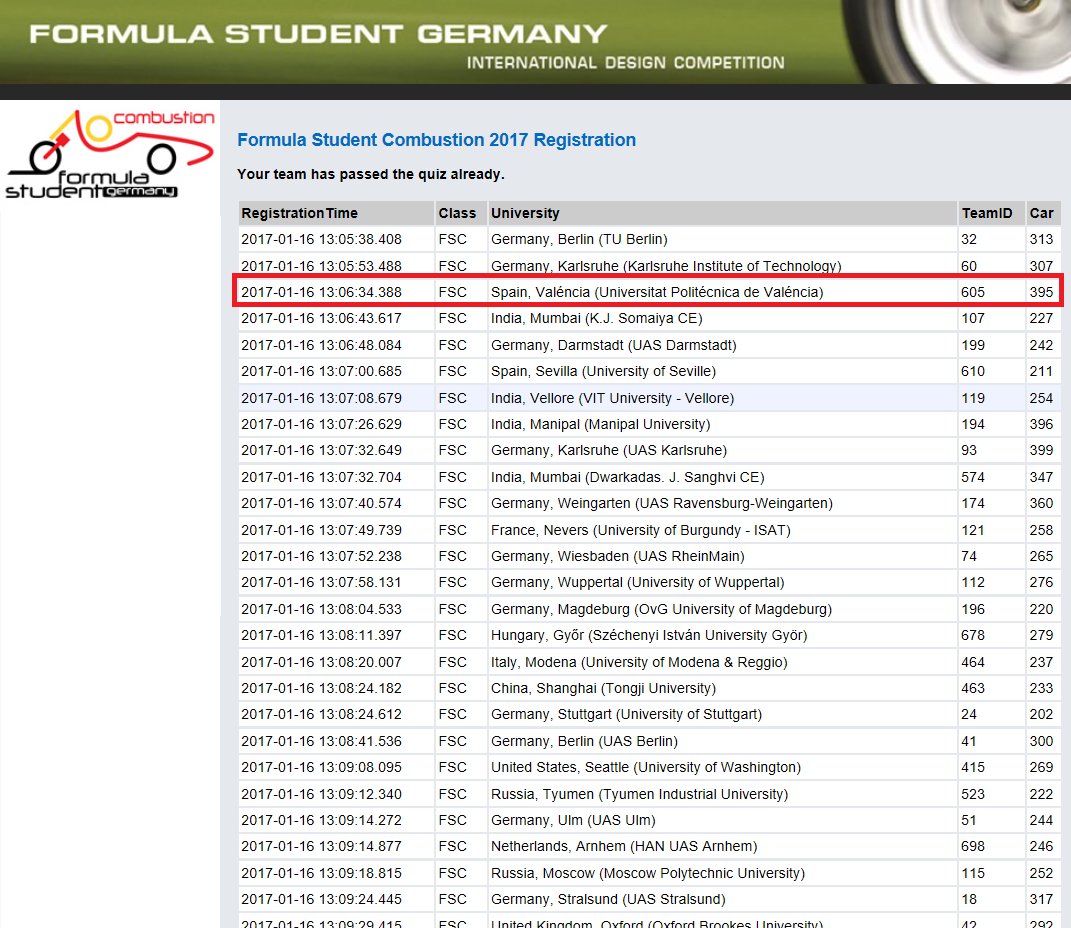Click the University of Wuppertal entry

(637, 582)
